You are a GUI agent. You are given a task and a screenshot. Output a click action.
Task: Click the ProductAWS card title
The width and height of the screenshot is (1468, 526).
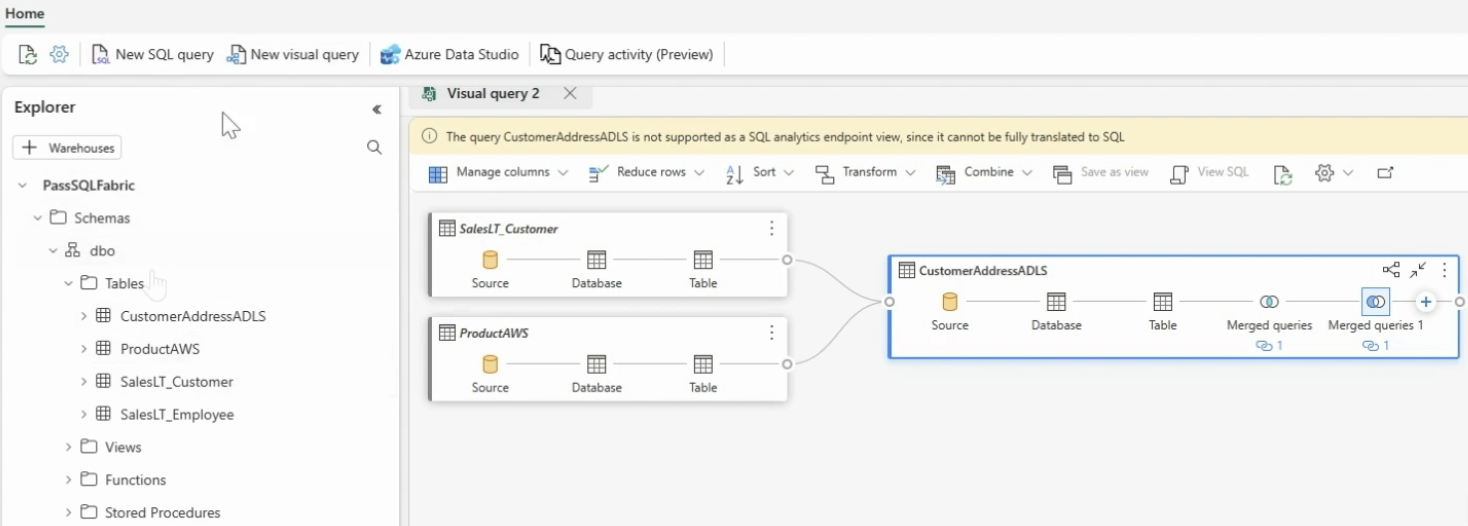tap(494, 333)
